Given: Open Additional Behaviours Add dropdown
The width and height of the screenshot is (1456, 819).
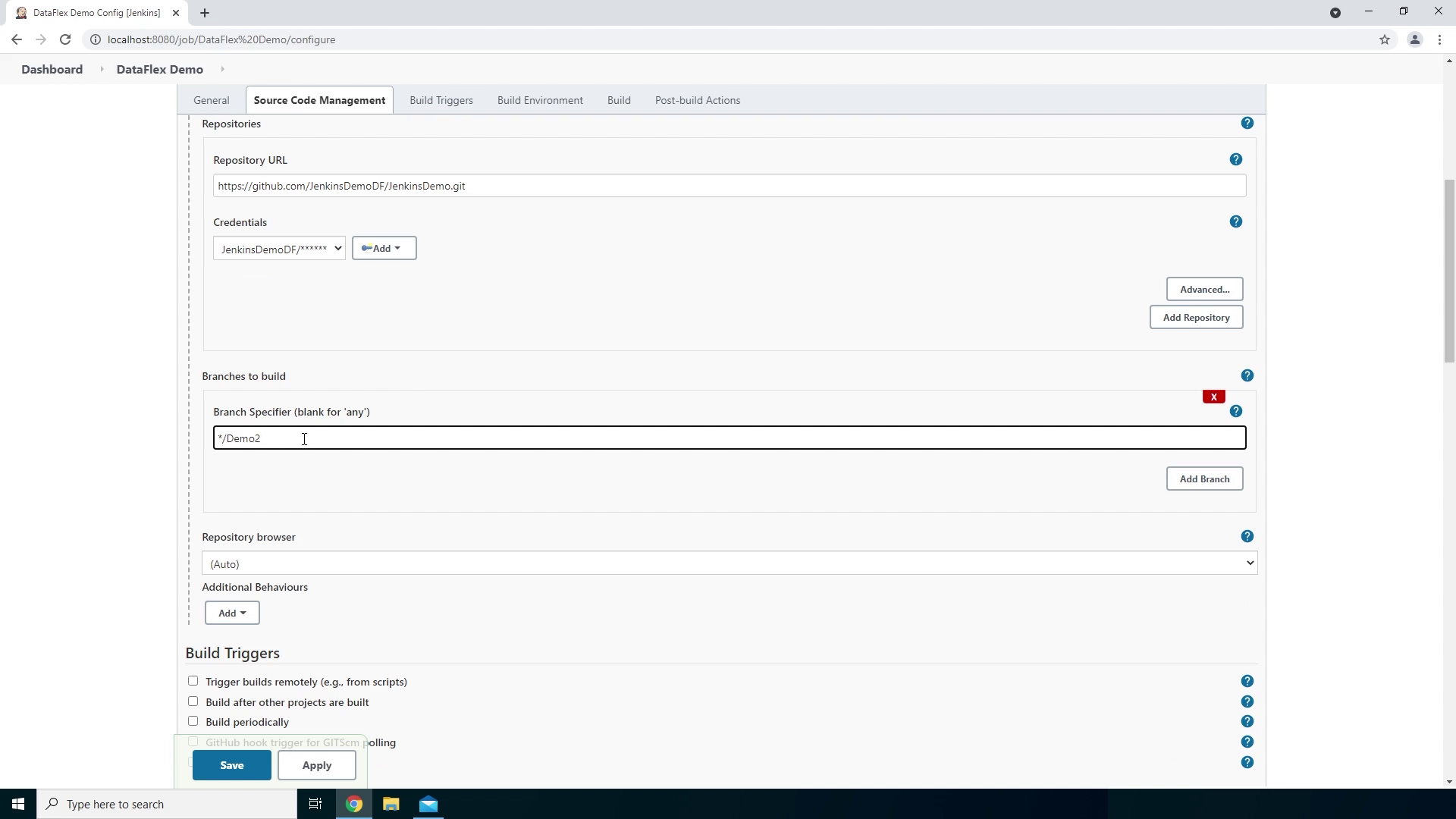Looking at the screenshot, I should click(x=232, y=613).
